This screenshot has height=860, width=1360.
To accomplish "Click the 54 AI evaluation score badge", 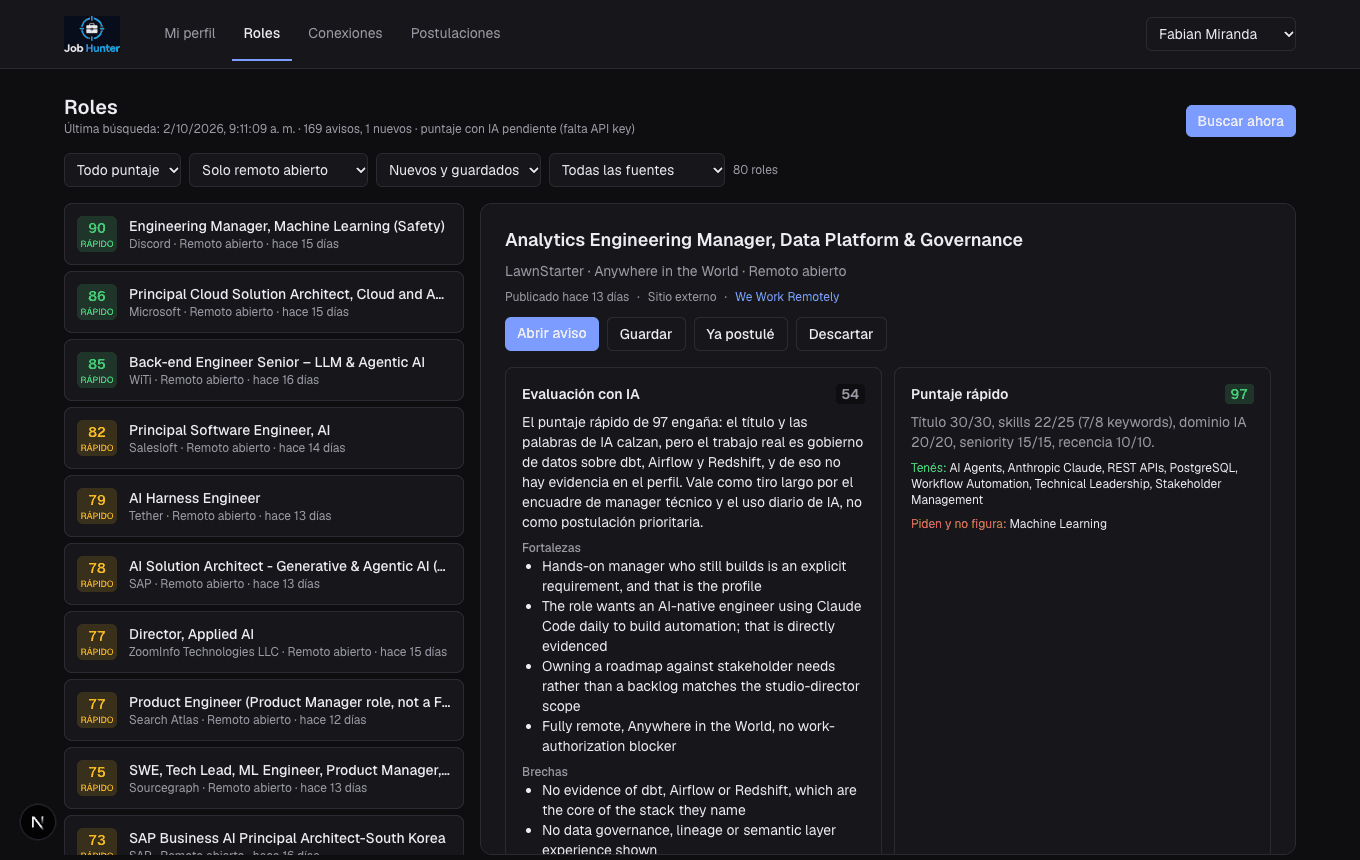I will 850,394.
